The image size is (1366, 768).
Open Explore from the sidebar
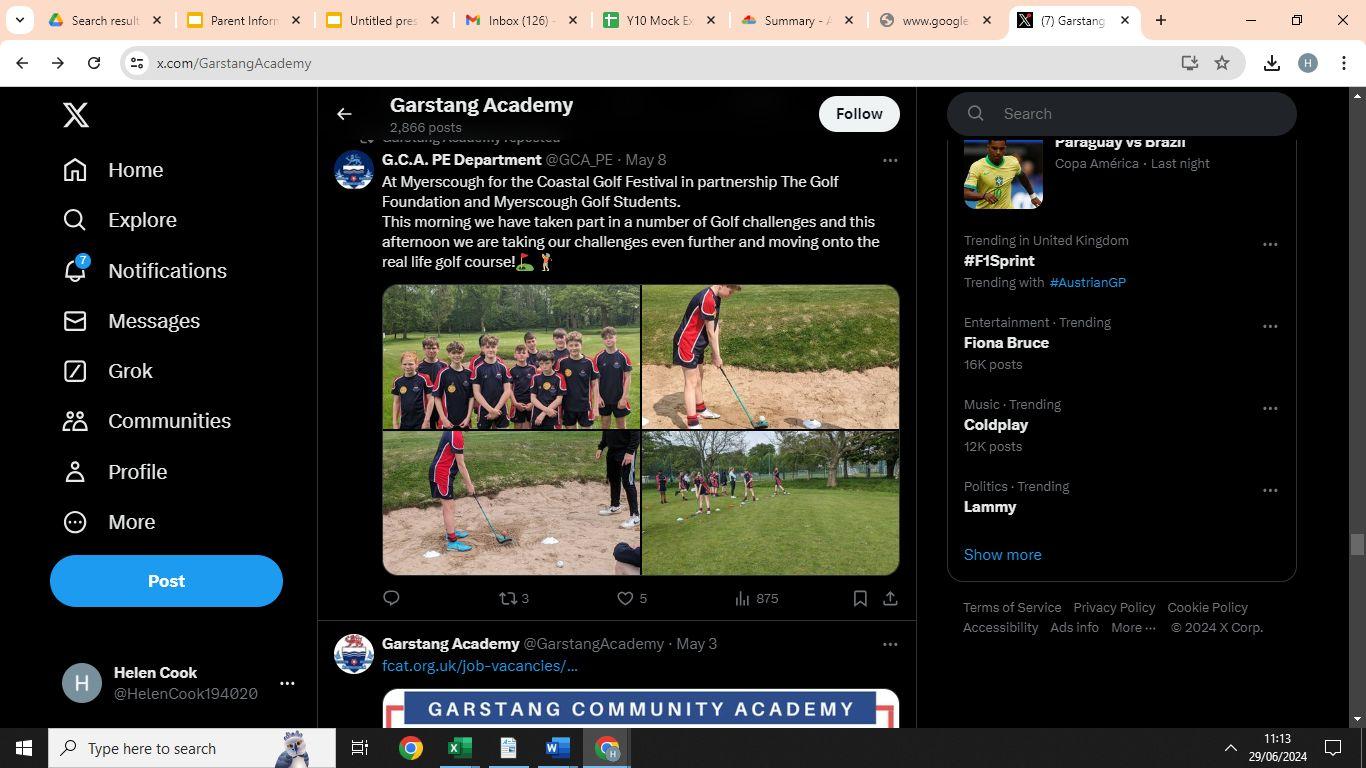coord(120,220)
